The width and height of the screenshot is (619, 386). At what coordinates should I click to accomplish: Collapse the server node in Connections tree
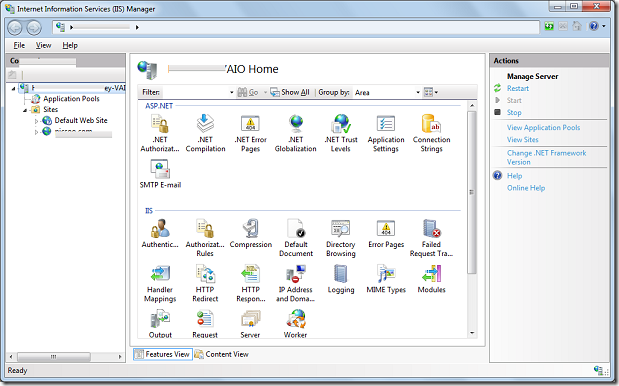[13, 88]
